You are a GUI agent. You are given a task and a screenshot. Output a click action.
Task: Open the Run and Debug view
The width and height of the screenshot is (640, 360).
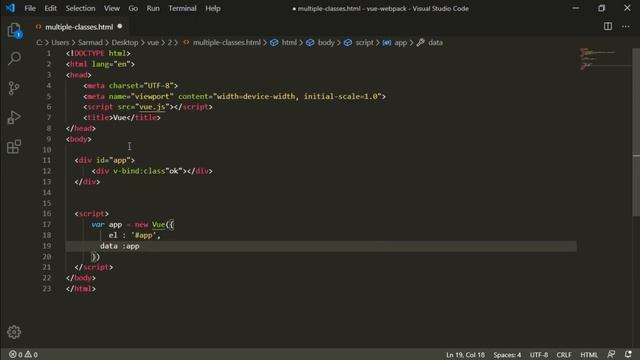[x=14, y=118]
